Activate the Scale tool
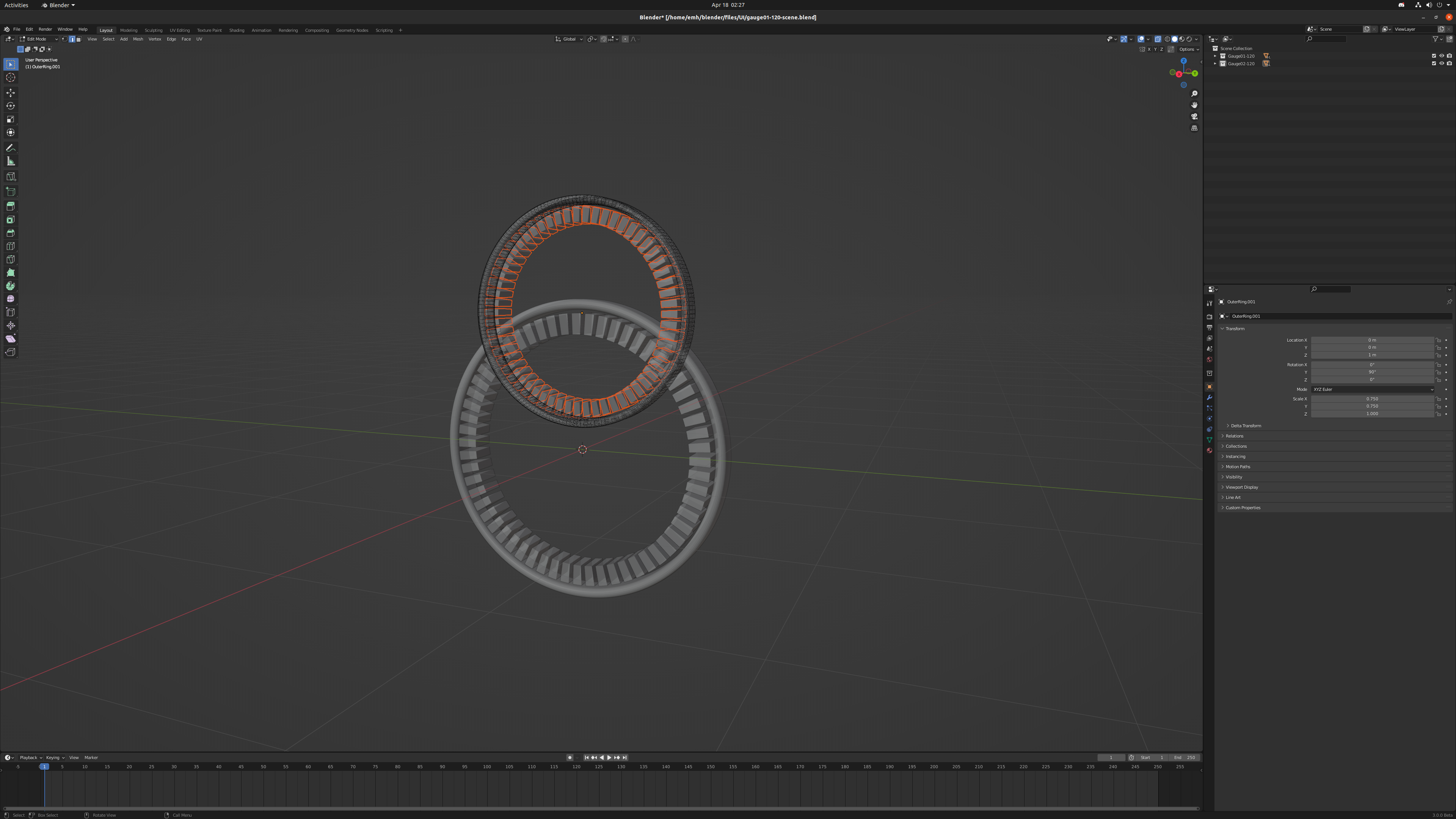 10,119
